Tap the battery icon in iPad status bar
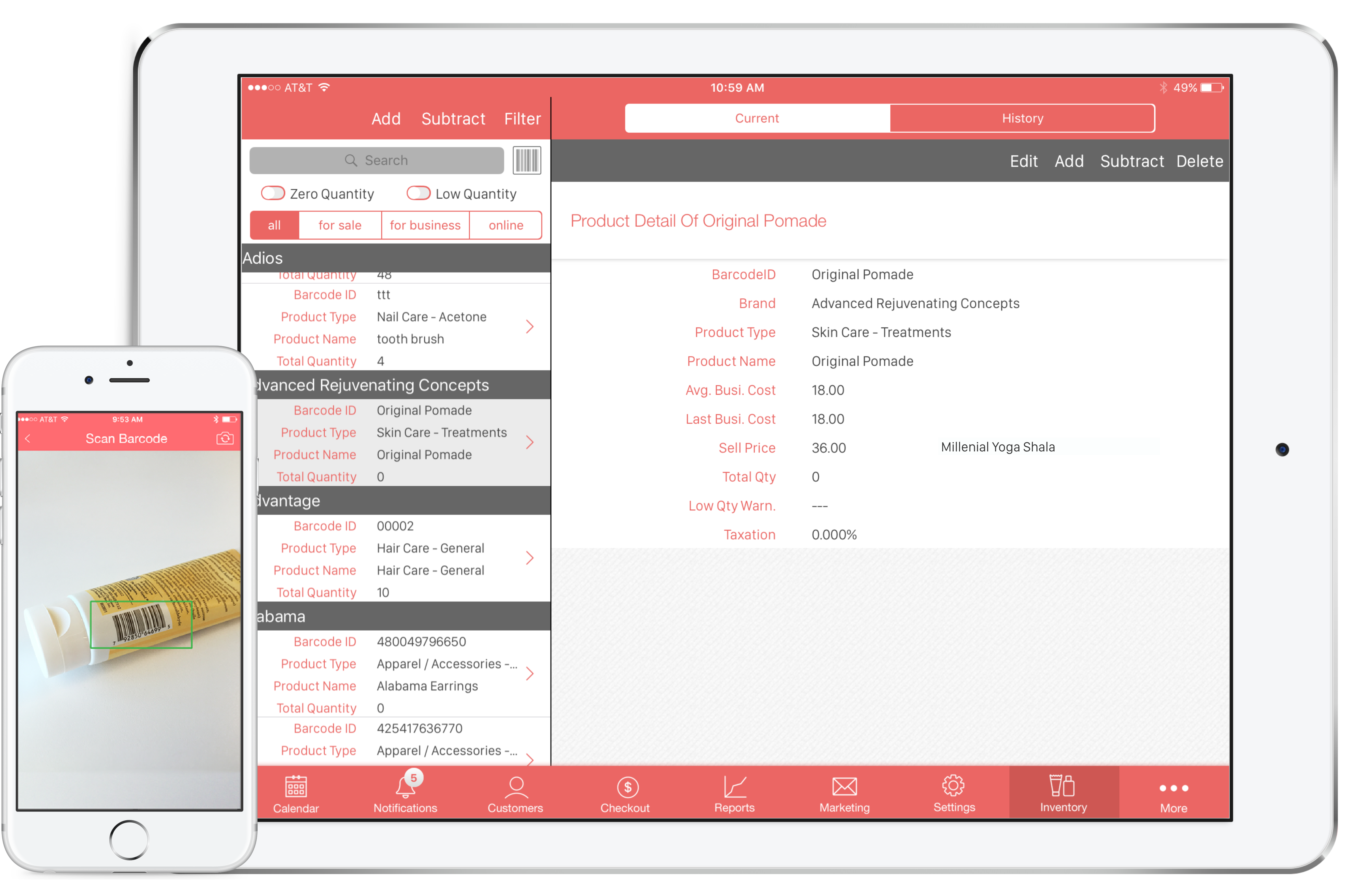This screenshot has height=896, width=1365. click(1212, 88)
